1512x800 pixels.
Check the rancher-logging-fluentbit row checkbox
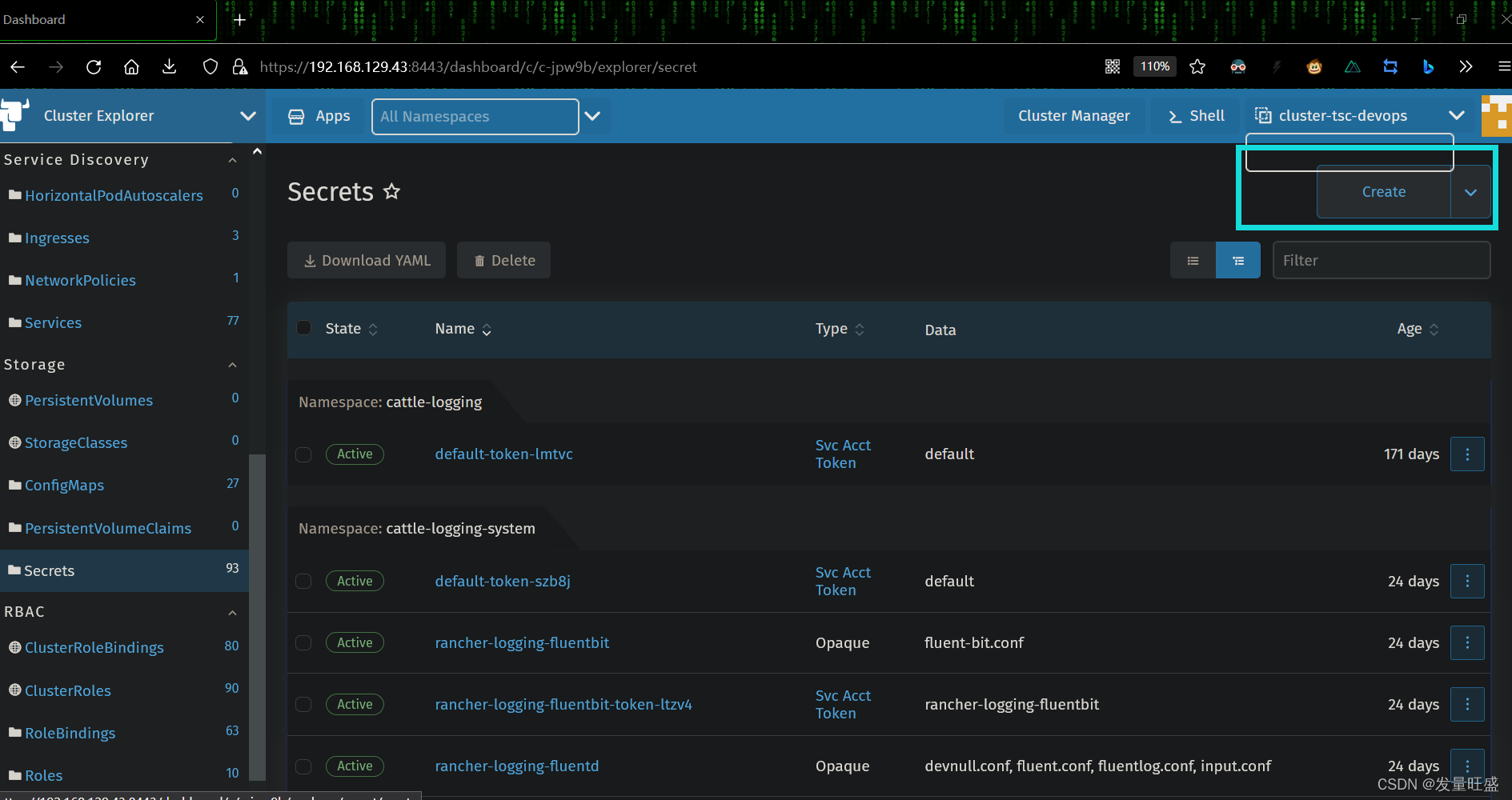click(x=303, y=642)
